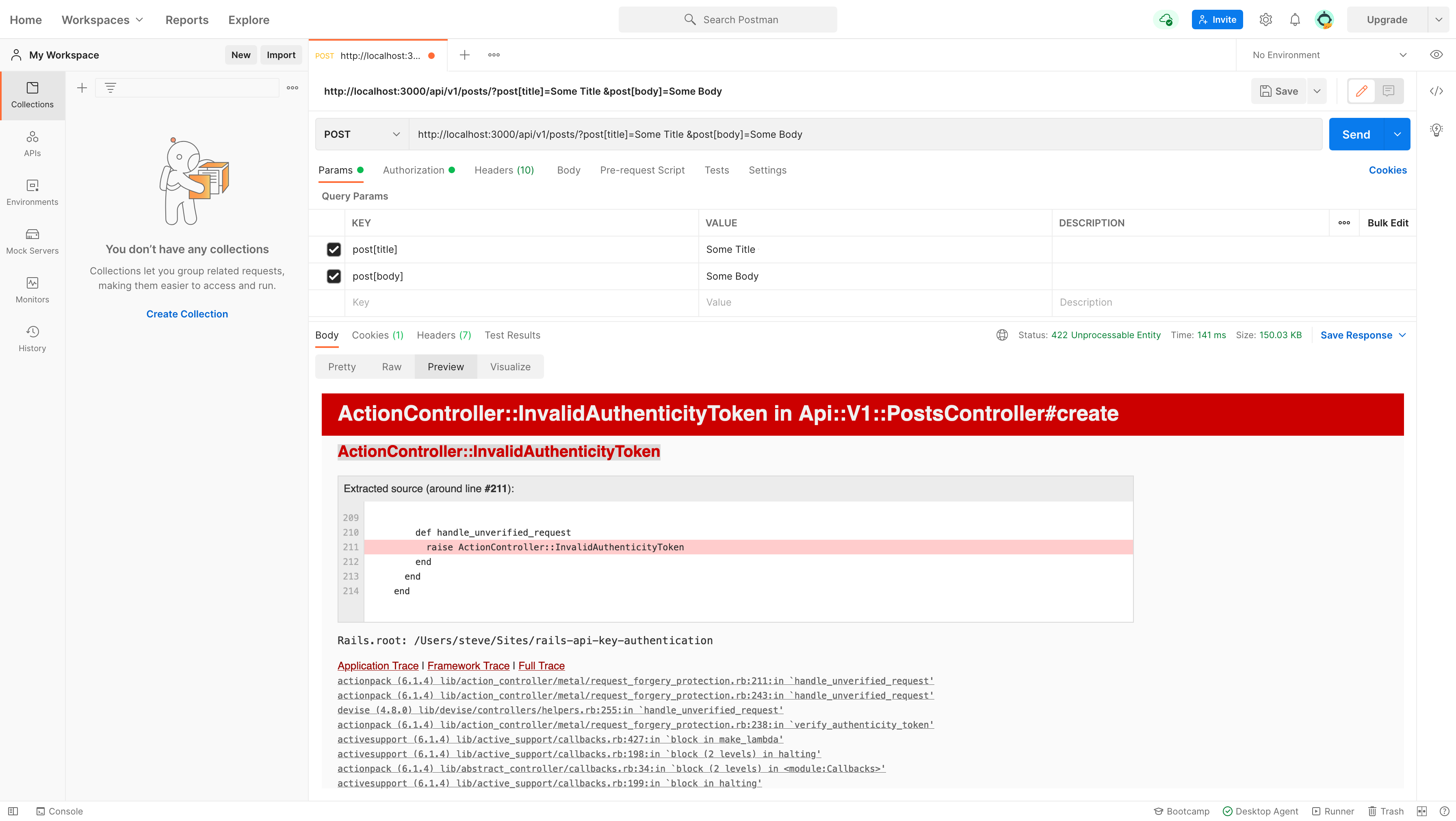Select the Visualize response view
The image size is (1456, 821).
tap(510, 367)
